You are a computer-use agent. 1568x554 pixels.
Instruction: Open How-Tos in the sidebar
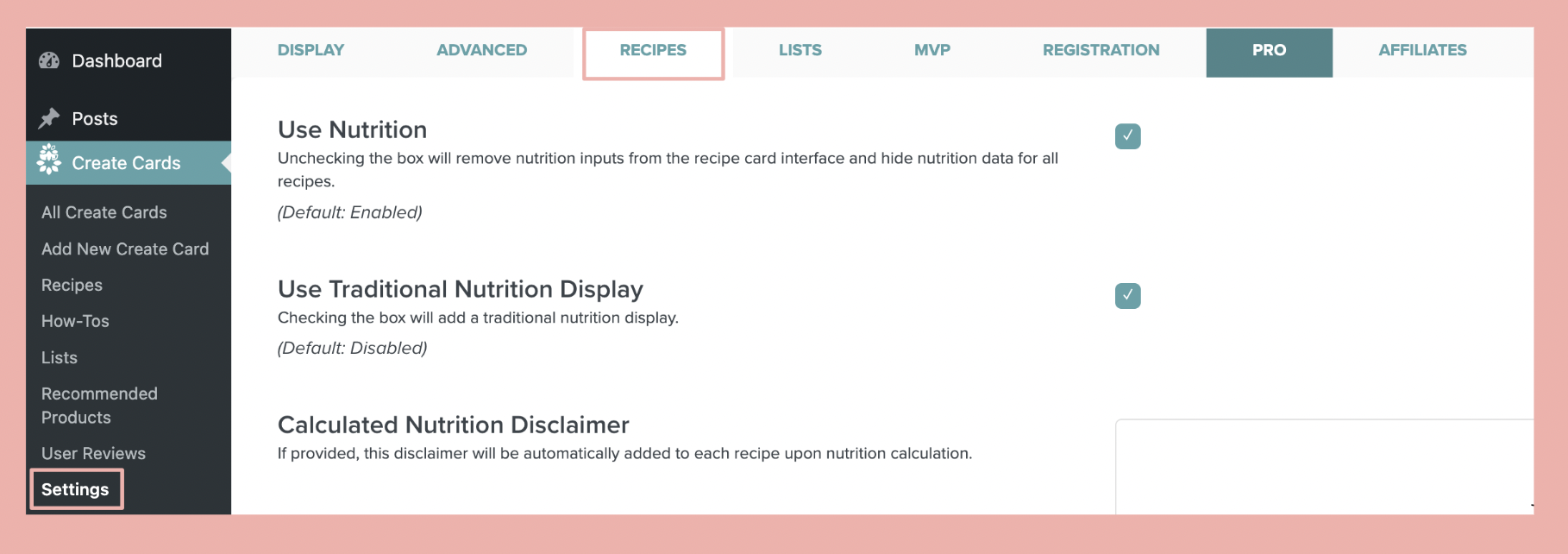75,321
